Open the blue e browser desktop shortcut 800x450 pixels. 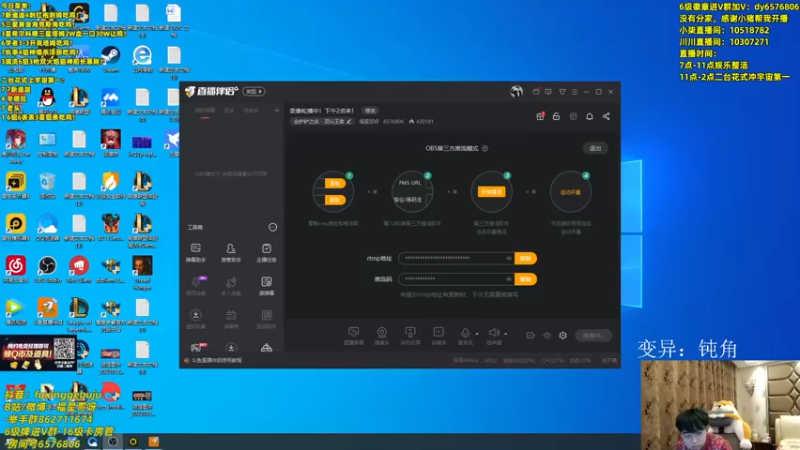pyautogui.click(x=142, y=59)
